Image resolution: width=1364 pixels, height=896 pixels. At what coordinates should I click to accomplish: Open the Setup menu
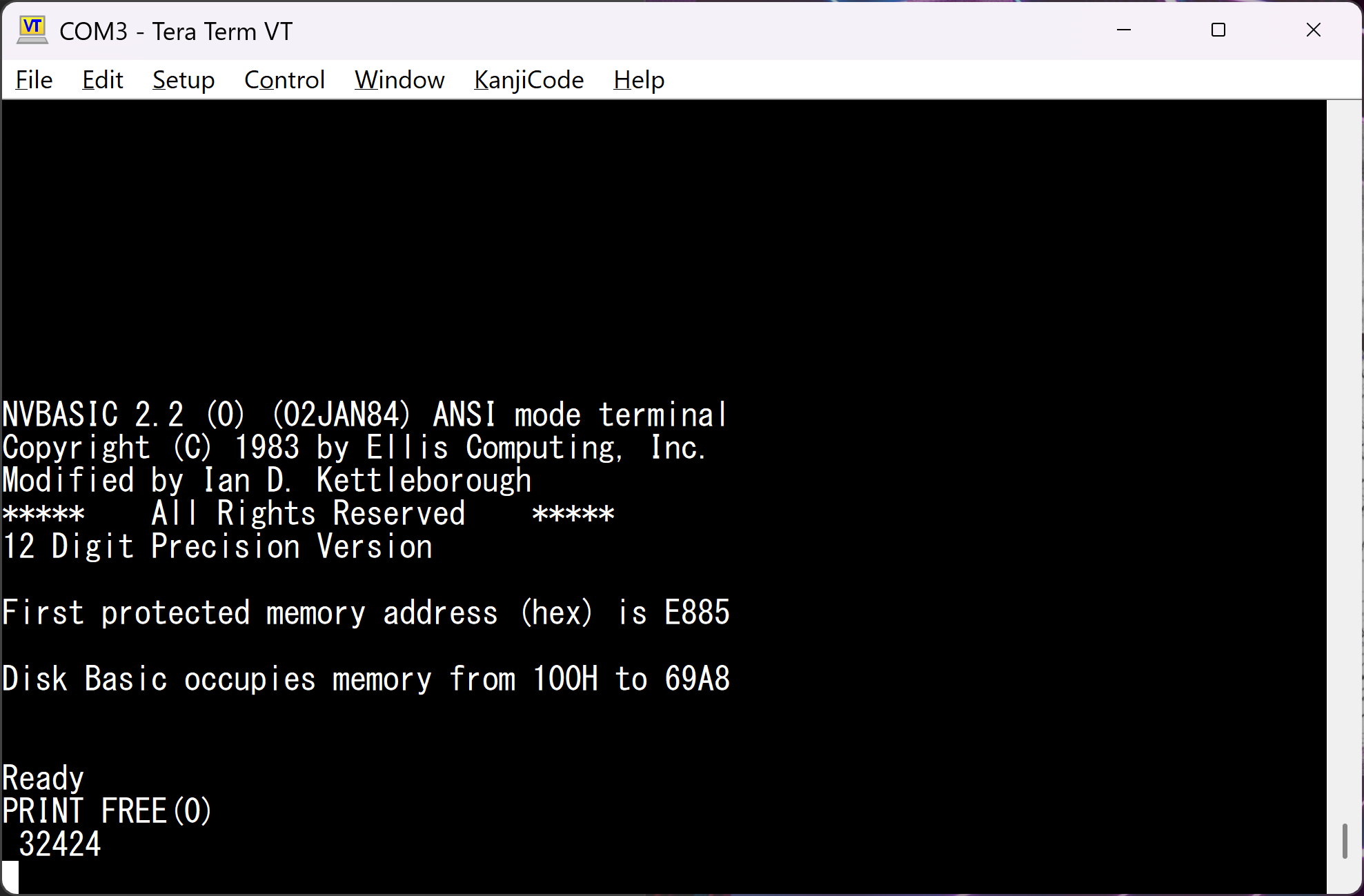pos(184,80)
